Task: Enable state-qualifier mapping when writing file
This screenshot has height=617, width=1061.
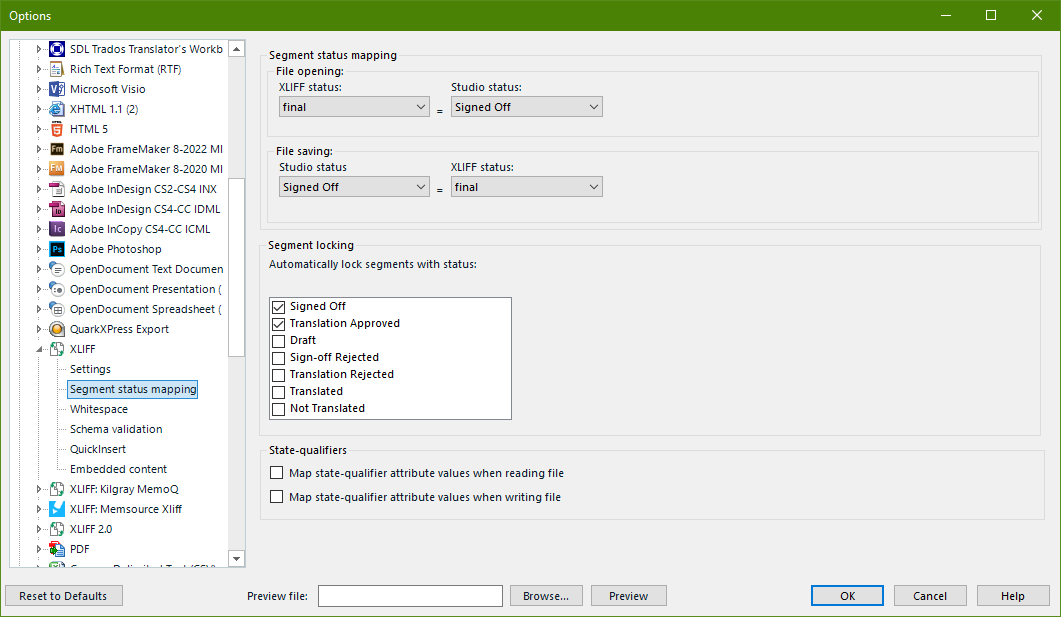Action: (x=276, y=497)
